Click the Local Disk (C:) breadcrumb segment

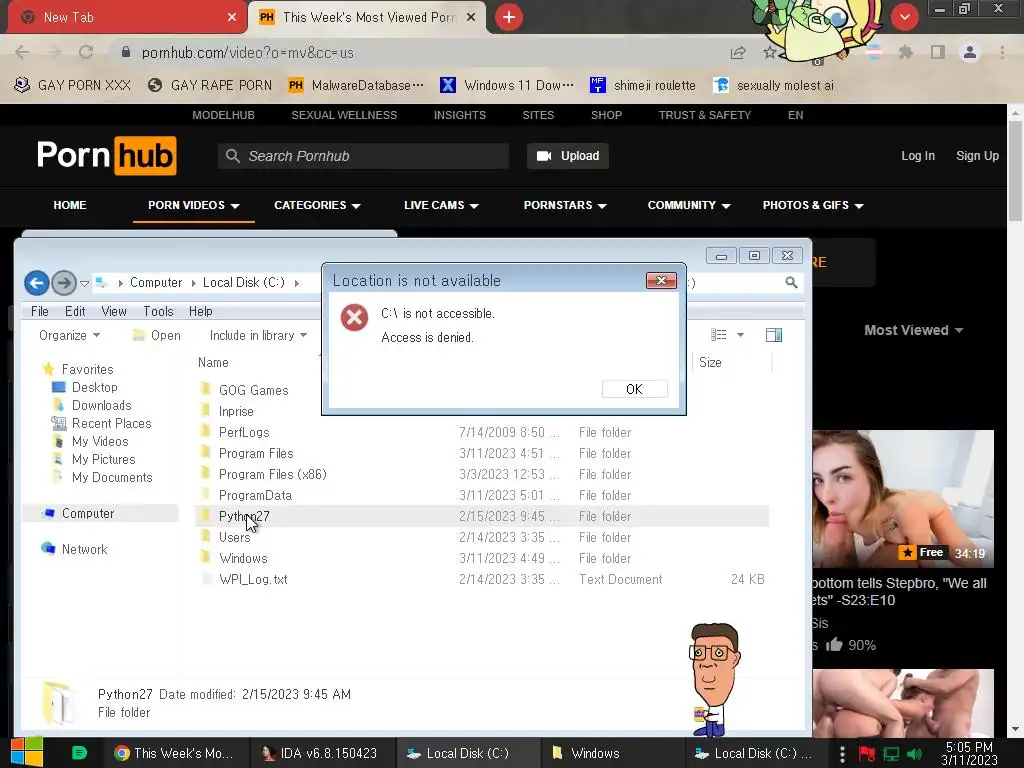pos(244,283)
